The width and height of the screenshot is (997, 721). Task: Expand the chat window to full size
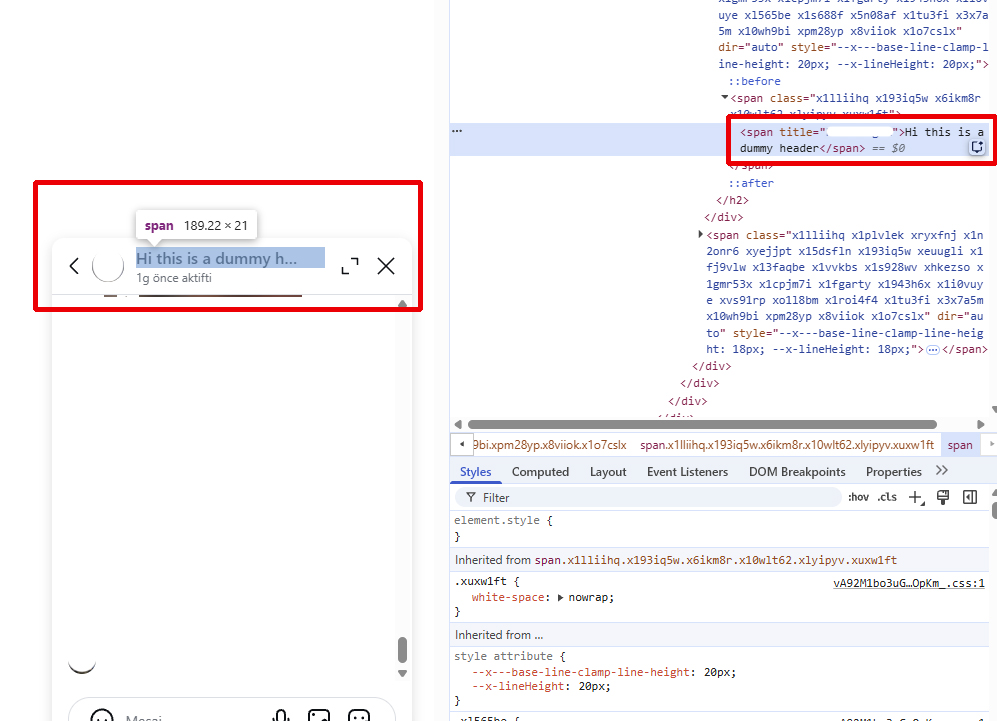350,266
